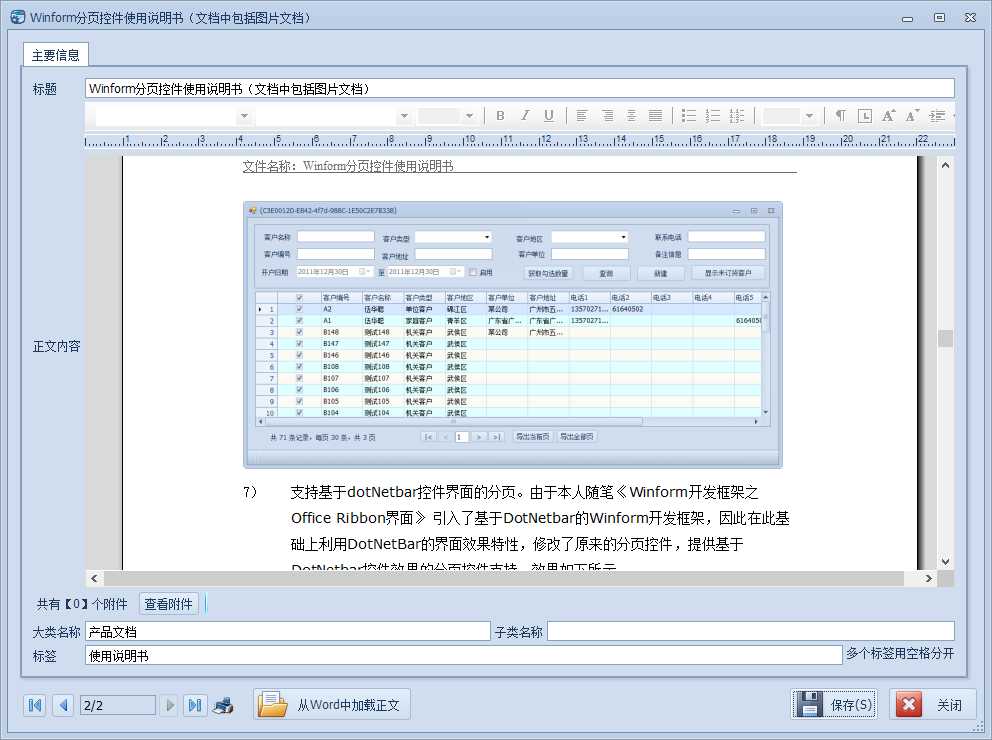Print the document with the printer icon
Screen dimensions: 992x740
[223, 705]
